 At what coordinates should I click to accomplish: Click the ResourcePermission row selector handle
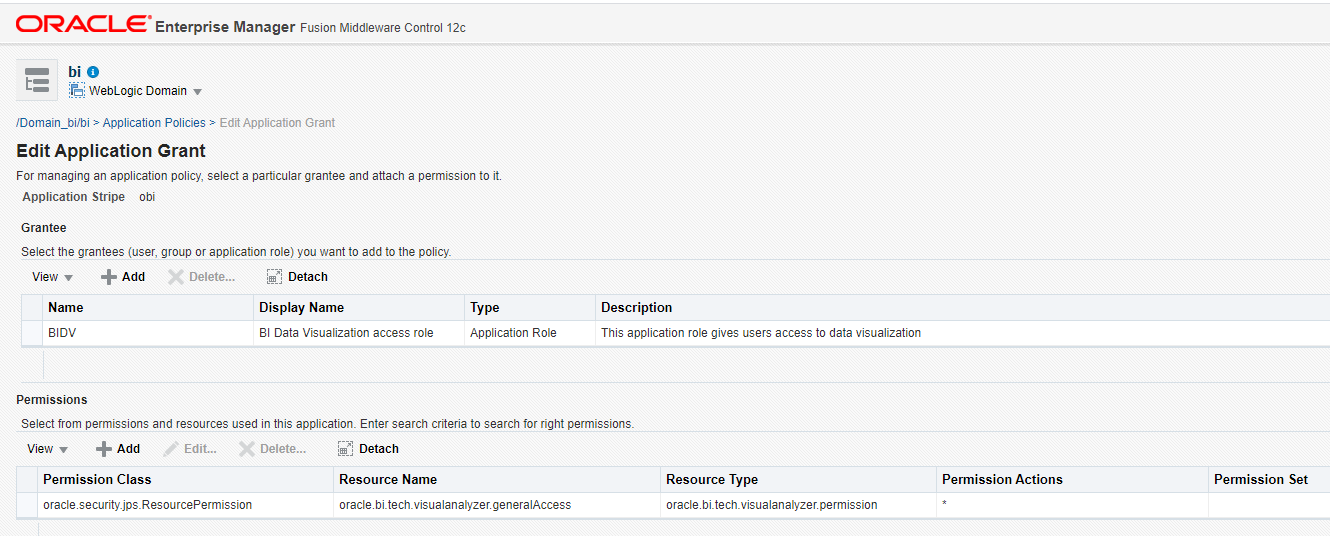click(27, 505)
